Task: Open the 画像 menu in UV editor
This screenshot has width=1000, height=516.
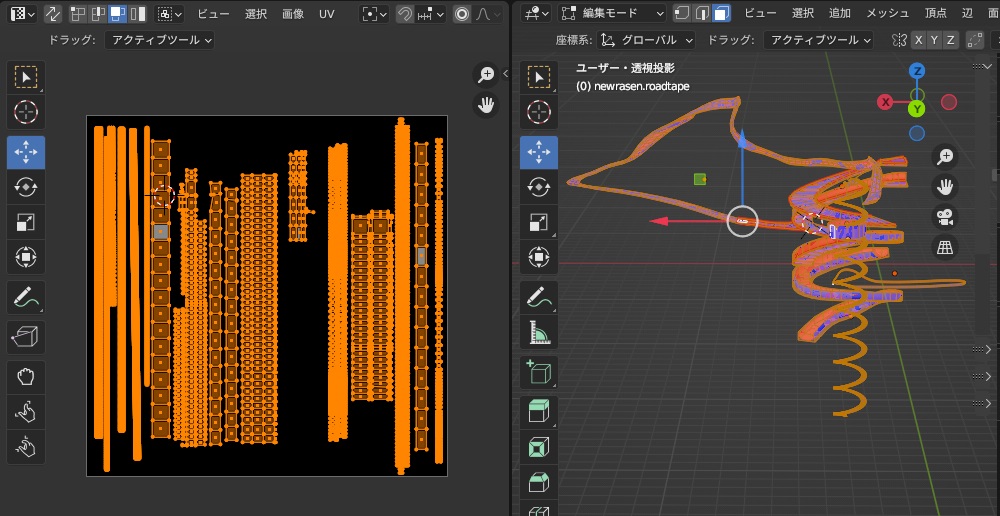Action: [293, 14]
